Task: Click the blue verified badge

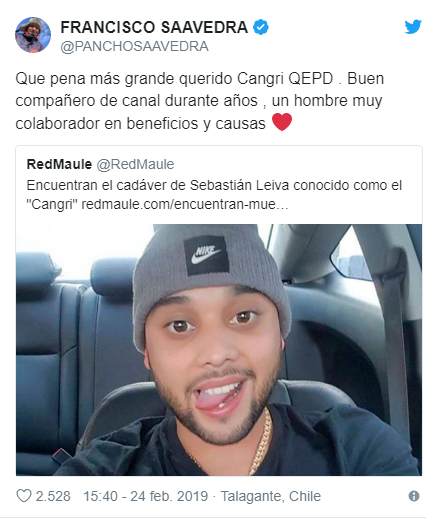Action: [x=261, y=27]
